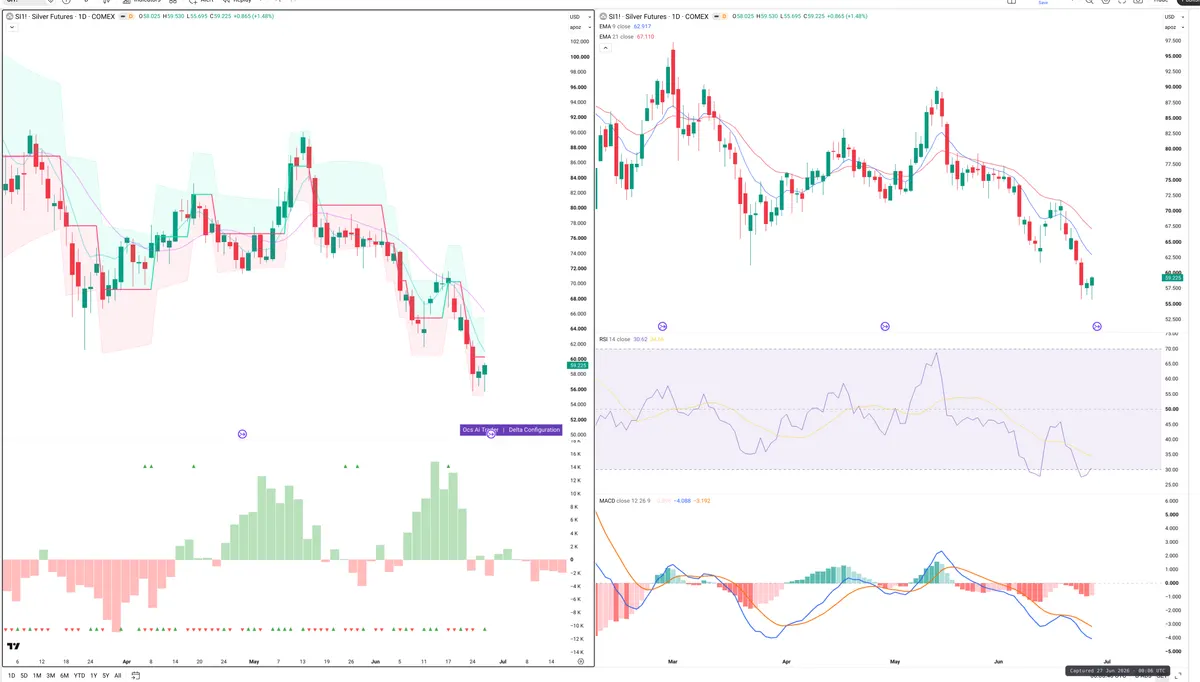Click the late-April event marker in right chart
The width and height of the screenshot is (1200, 682).
point(885,326)
